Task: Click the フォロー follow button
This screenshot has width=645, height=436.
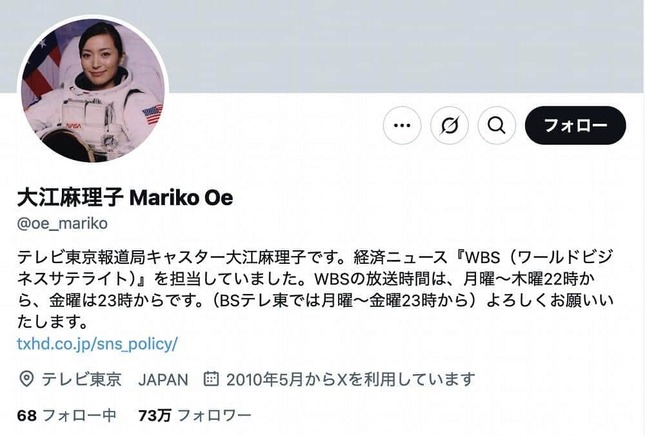Action: [575, 125]
